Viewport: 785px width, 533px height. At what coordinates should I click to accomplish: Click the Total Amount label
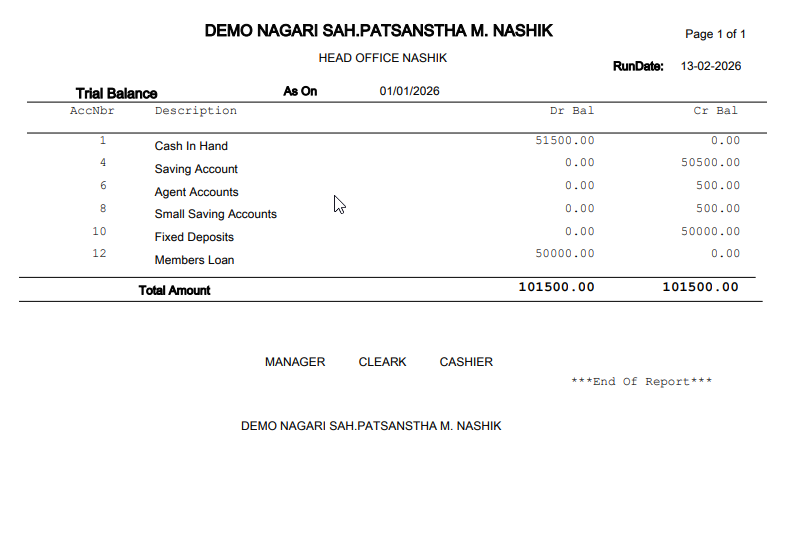[x=174, y=290]
